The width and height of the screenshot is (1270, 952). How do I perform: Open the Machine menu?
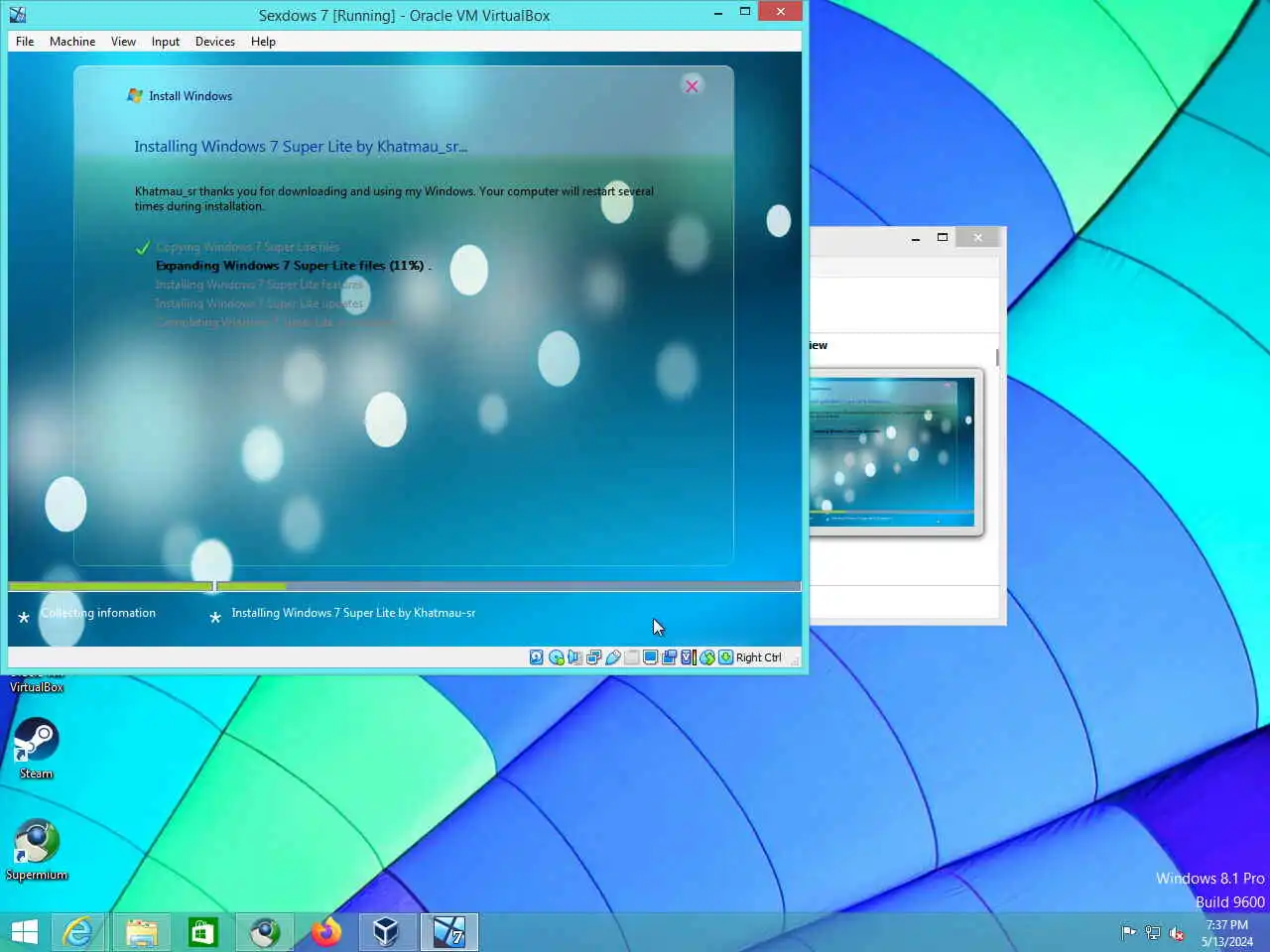tap(72, 42)
